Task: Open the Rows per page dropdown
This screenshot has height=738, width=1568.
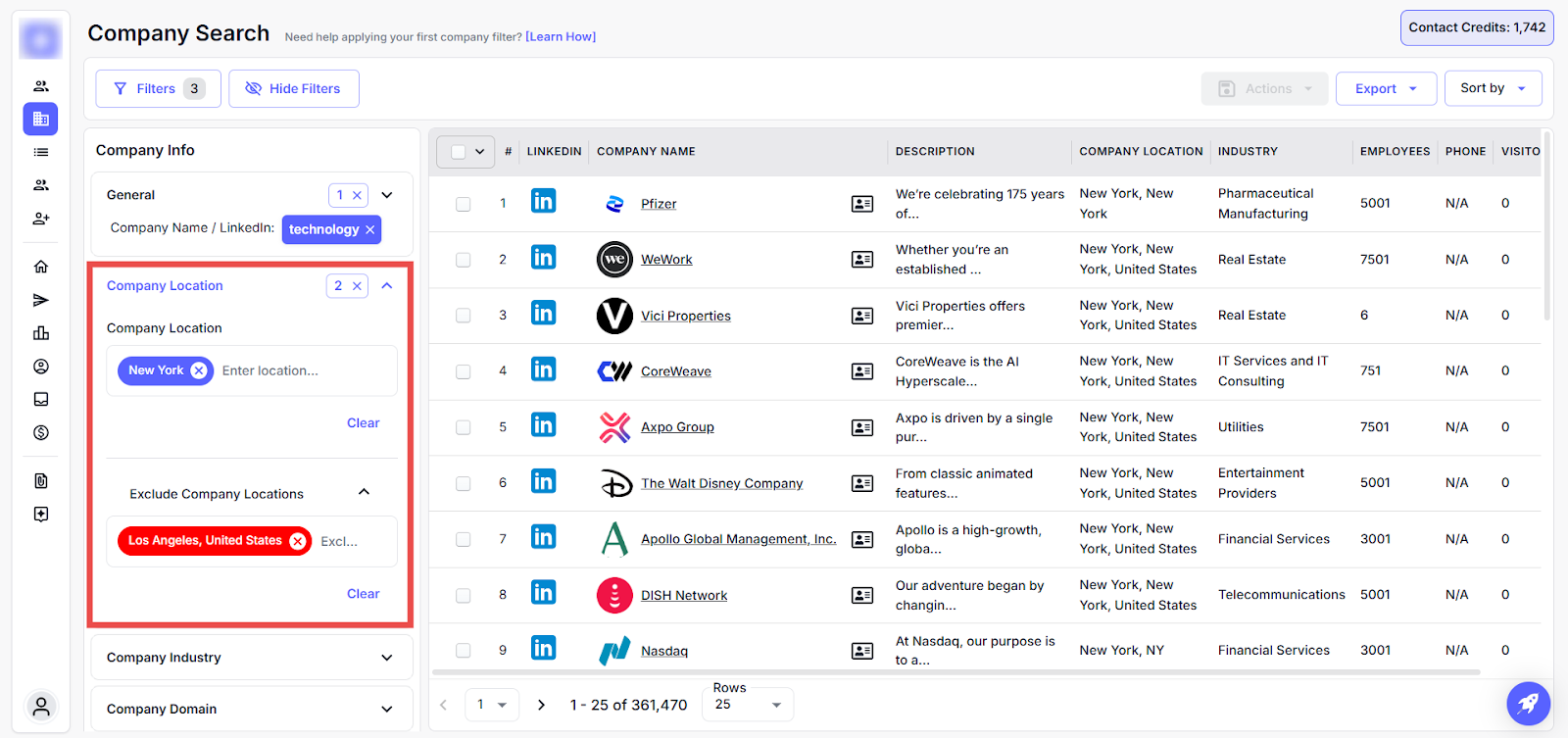Action: (748, 705)
